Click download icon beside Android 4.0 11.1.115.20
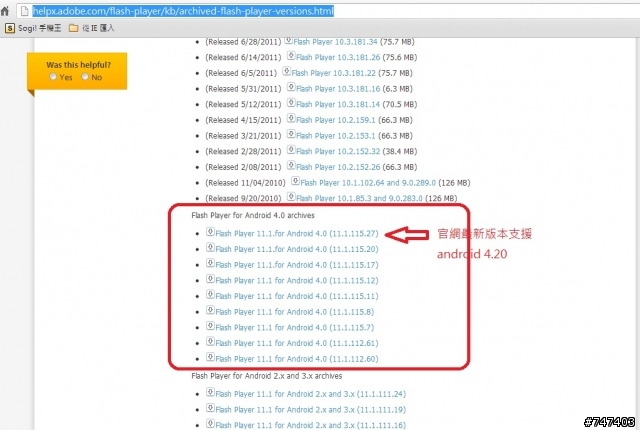The height and width of the screenshot is (430, 640). point(210,247)
